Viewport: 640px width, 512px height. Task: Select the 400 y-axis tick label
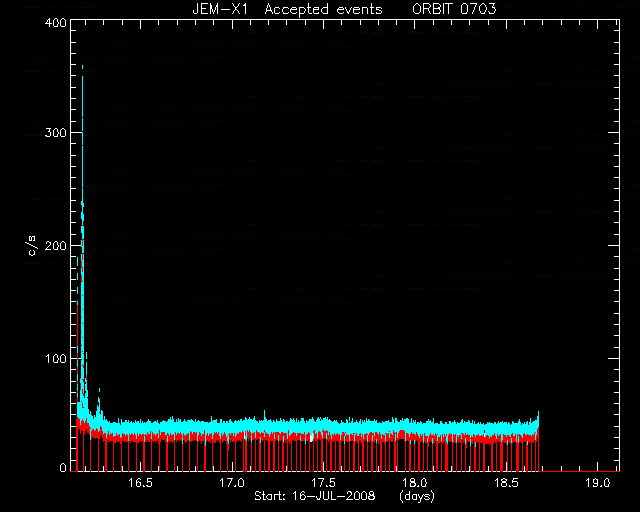tap(56, 23)
